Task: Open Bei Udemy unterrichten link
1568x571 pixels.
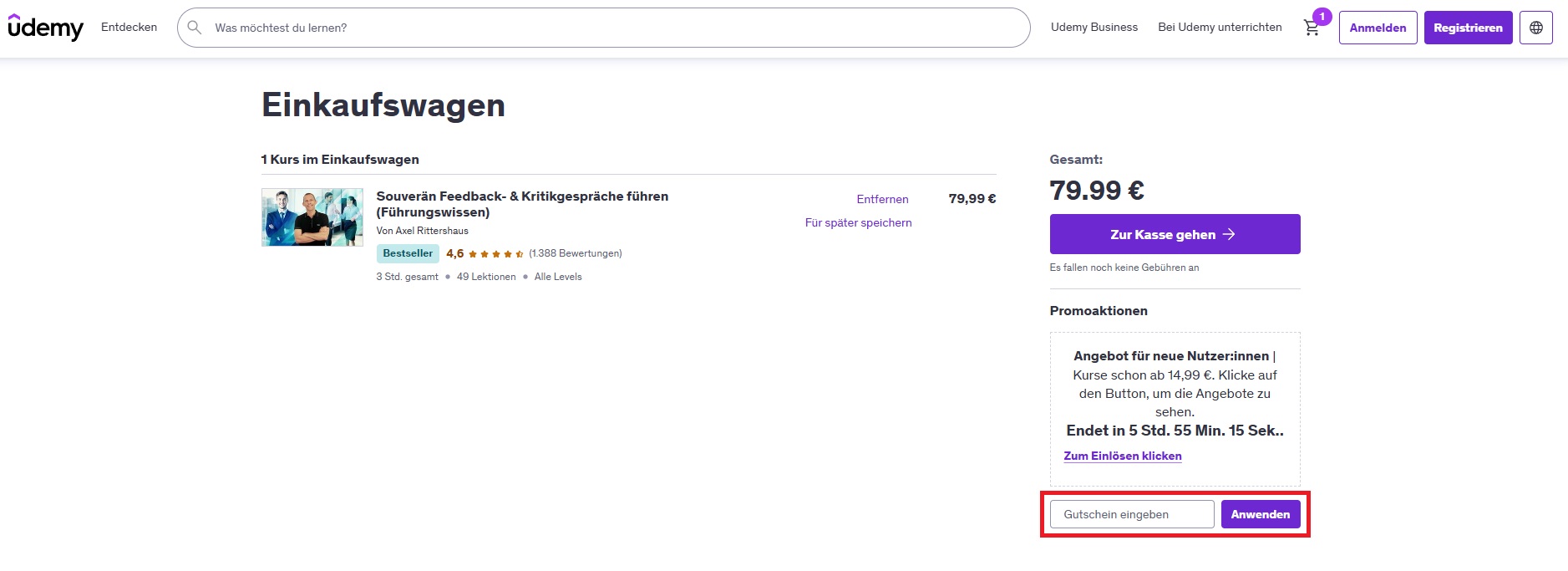Action: pos(1220,28)
